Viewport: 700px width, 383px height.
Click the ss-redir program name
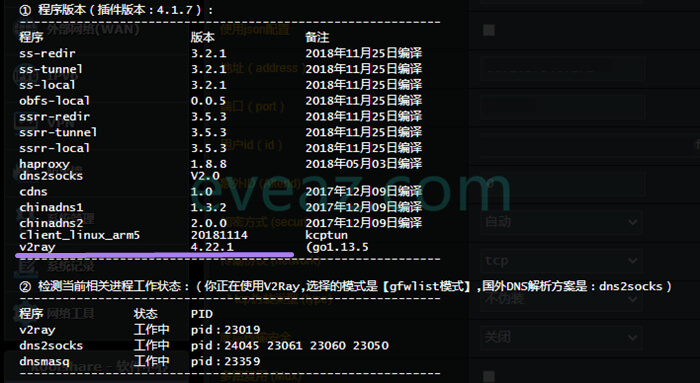[x=47, y=53]
